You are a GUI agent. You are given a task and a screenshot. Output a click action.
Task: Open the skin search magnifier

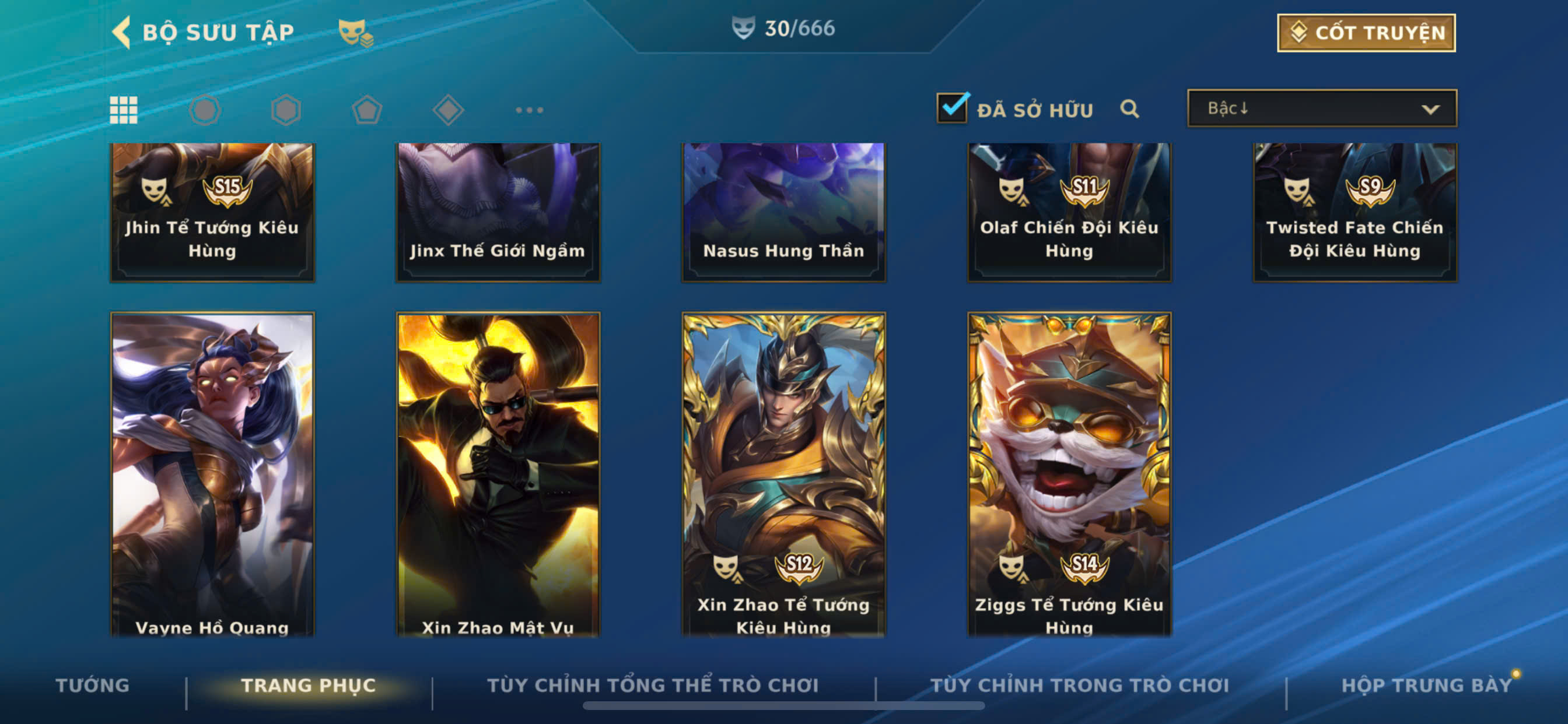[1129, 109]
